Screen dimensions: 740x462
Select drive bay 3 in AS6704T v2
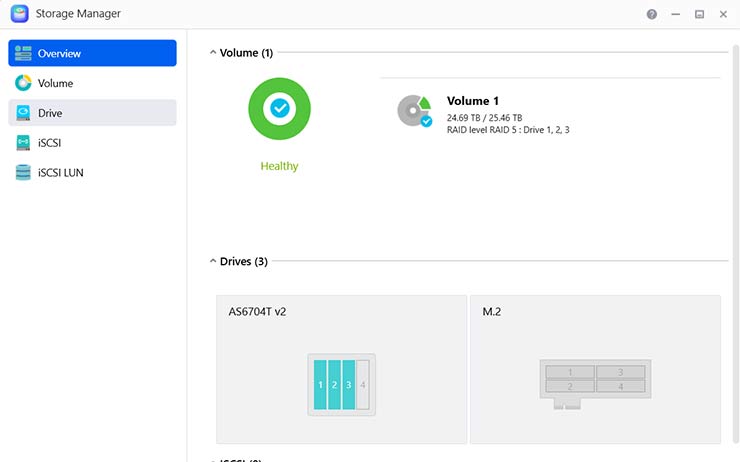click(x=349, y=384)
